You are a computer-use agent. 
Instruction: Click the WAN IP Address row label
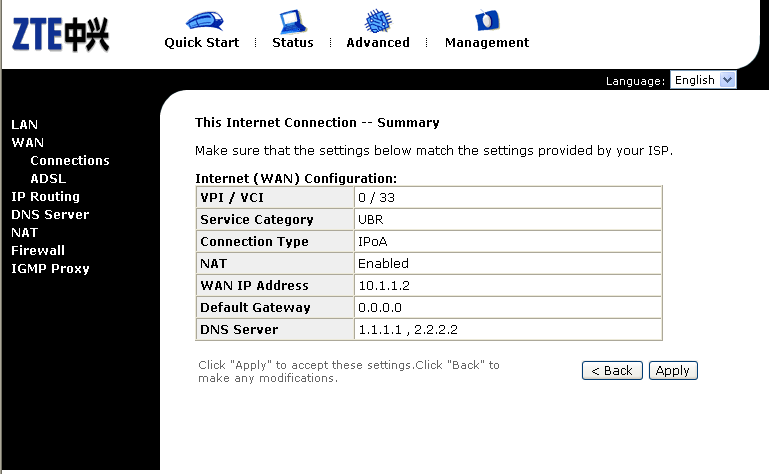click(x=254, y=286)
